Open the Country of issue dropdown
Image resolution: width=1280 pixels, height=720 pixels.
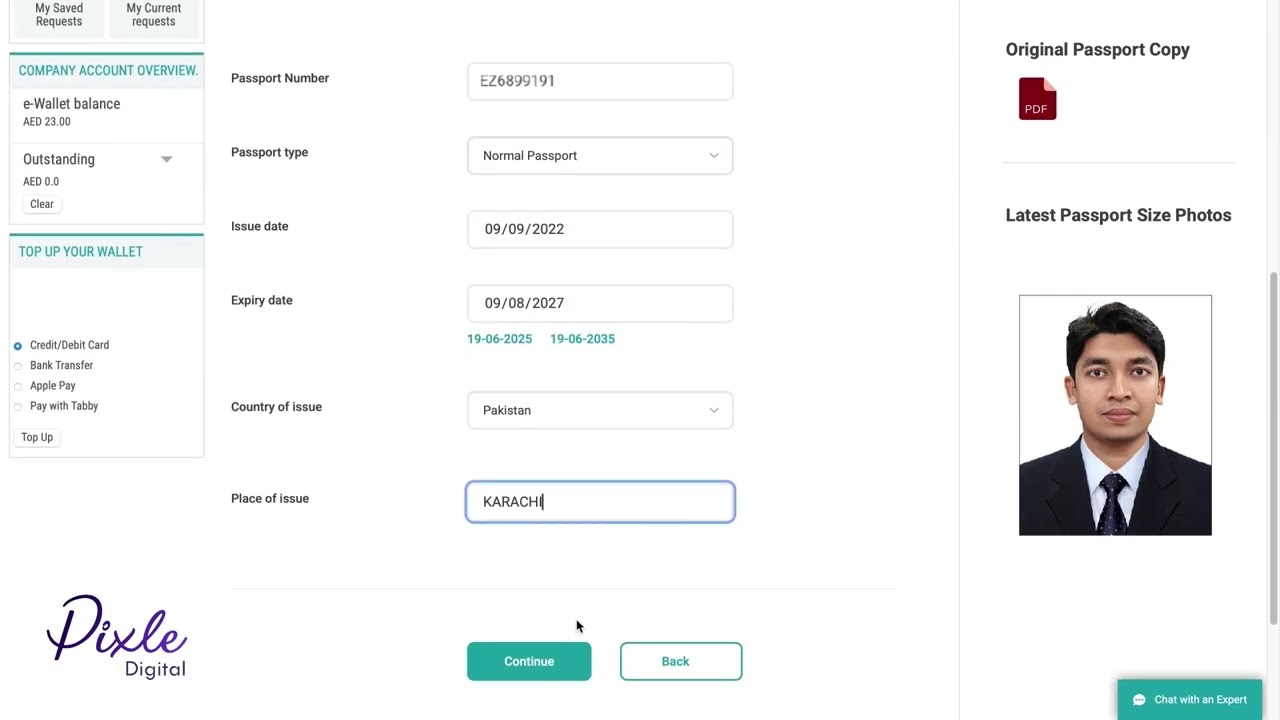(x=600, y=410)
